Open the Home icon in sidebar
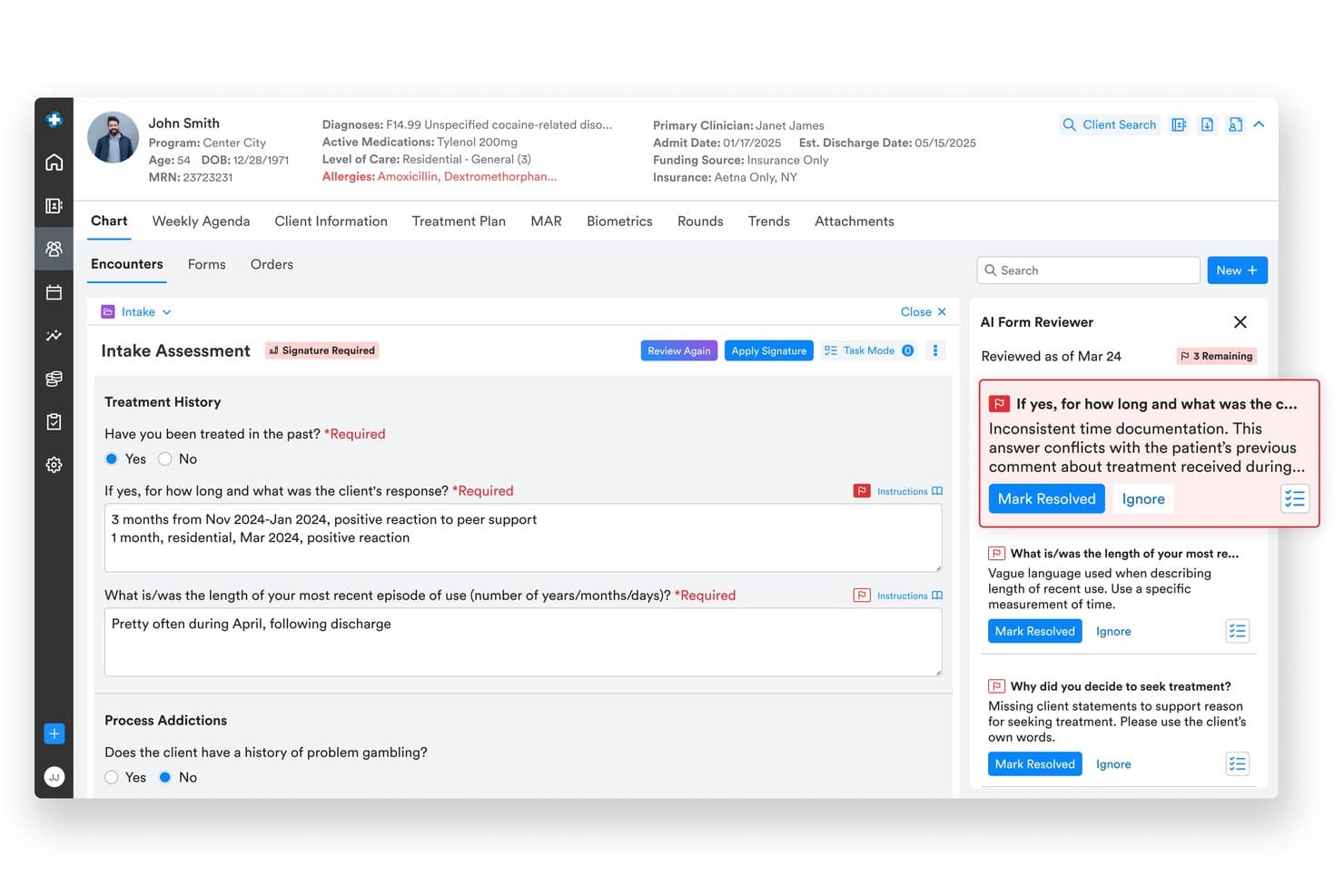 54,162
